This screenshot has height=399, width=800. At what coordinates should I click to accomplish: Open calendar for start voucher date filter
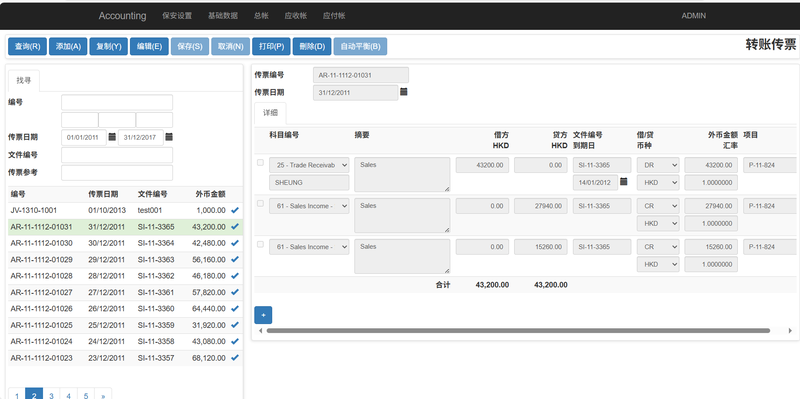[x=112, y=137]
